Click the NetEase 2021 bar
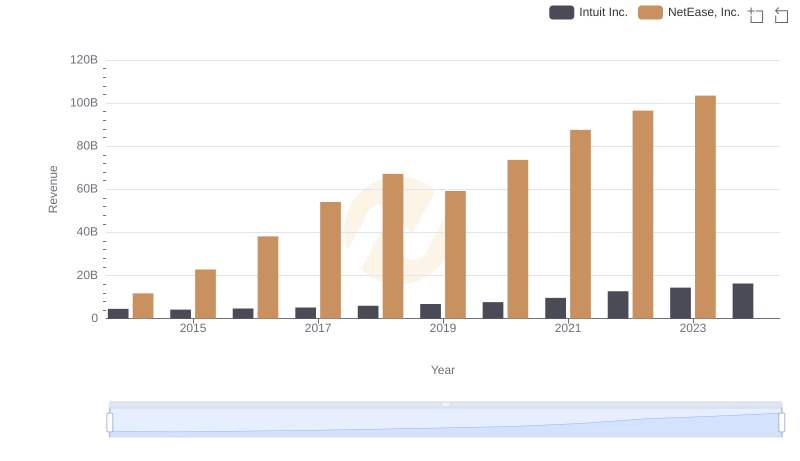 pyautogui.click(x=580, y=224)
